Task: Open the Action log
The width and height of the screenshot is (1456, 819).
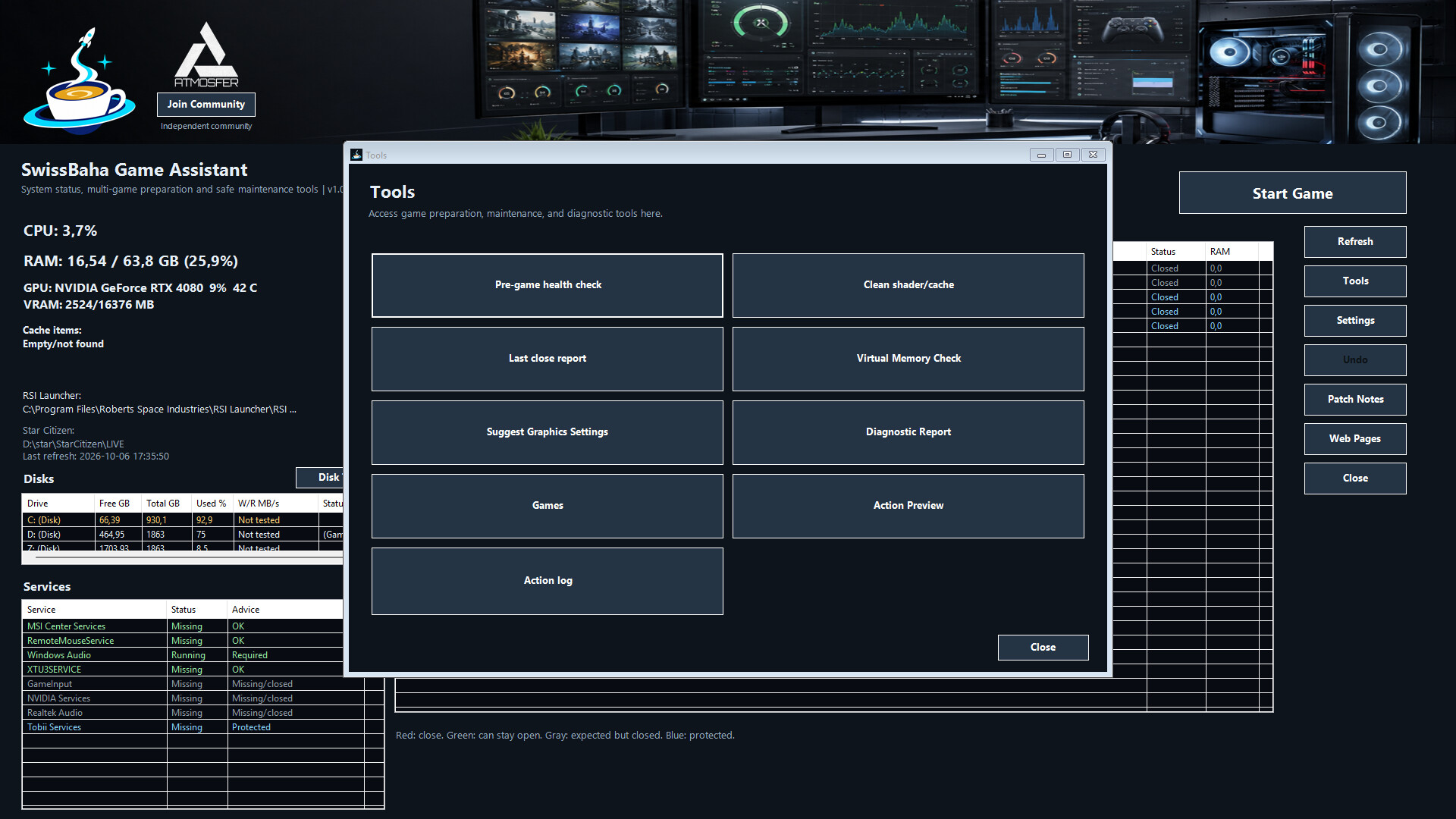Action: pyautogui.click(x=548, y=581)
